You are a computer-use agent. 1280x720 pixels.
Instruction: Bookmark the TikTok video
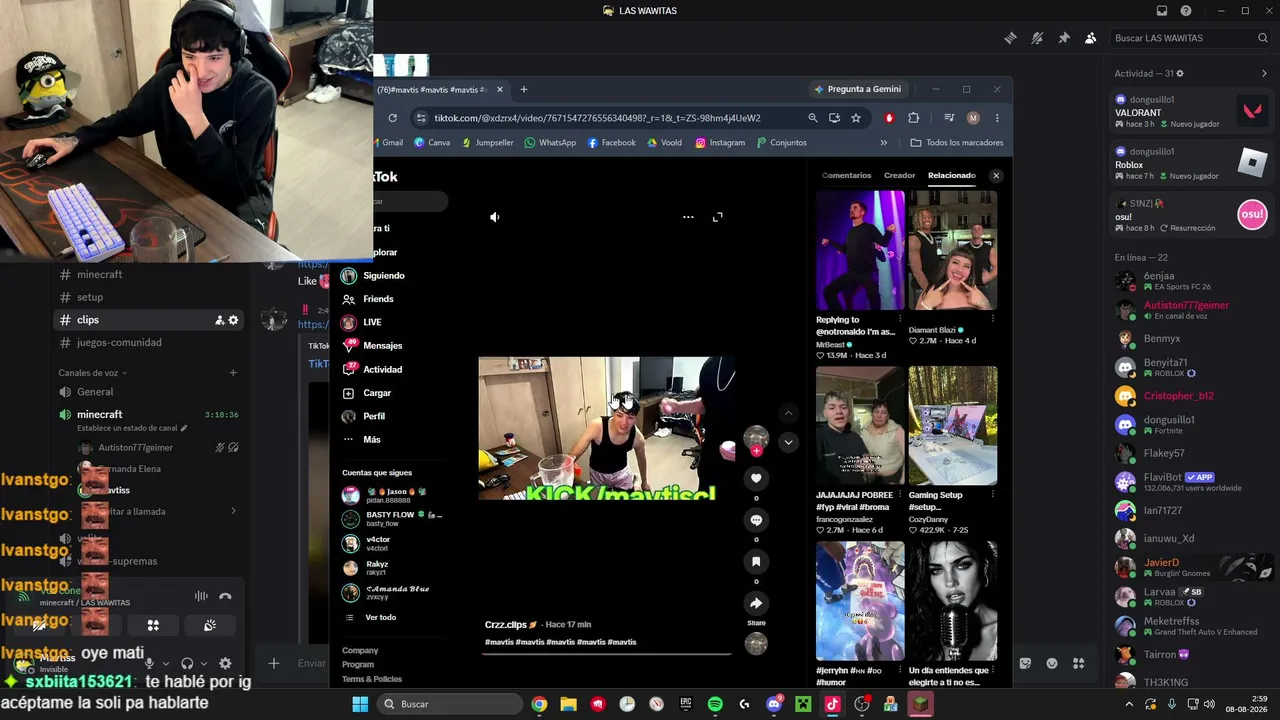756,562
